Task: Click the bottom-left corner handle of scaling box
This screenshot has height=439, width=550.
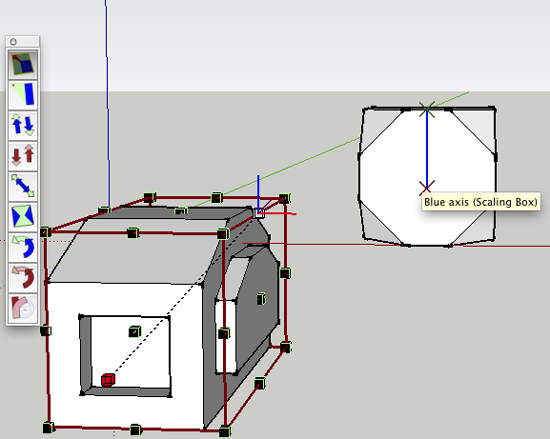Action: (x=49, y=427)
